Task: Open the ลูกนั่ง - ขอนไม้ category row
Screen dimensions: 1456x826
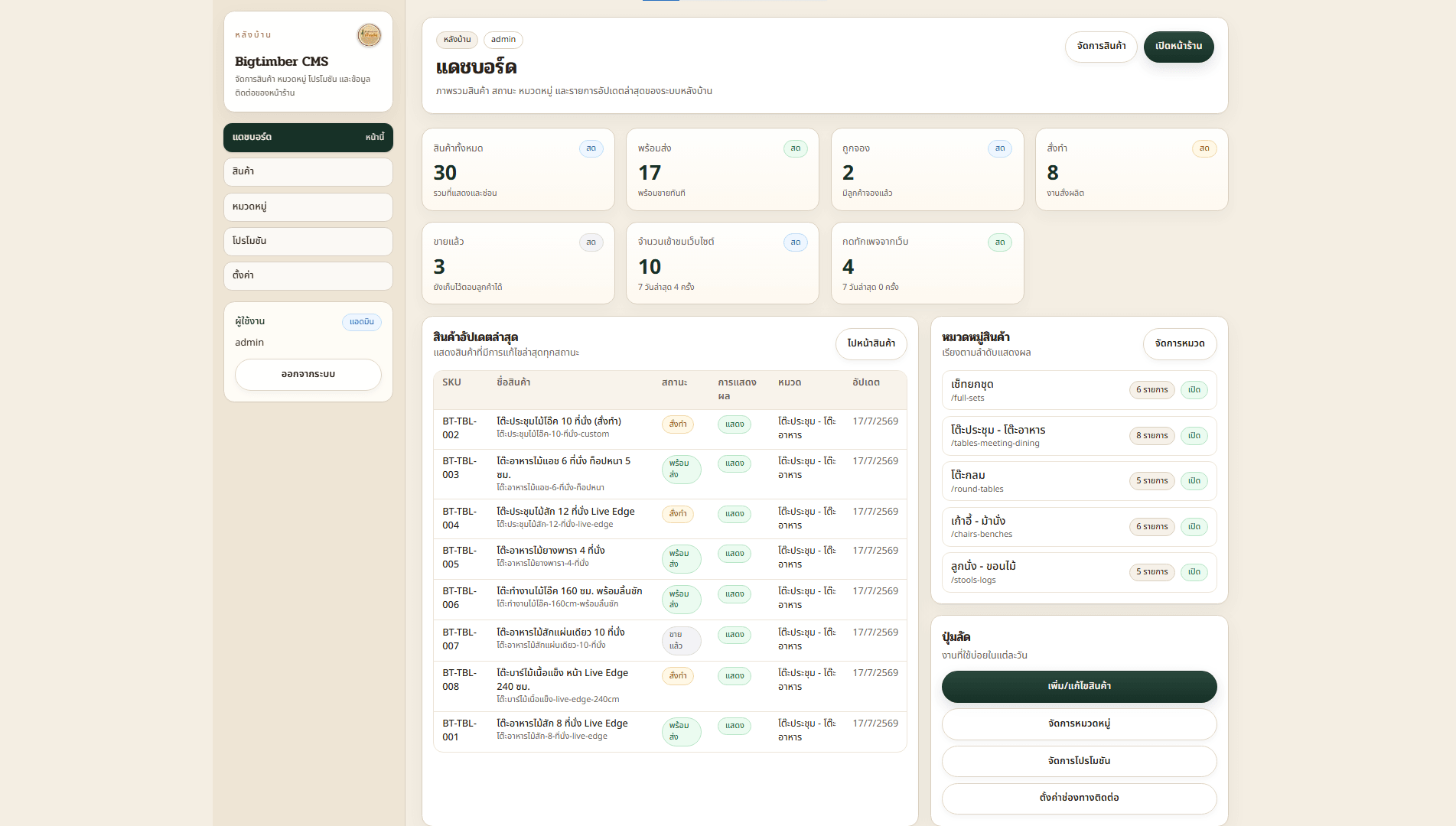Action: point(1079,572)
